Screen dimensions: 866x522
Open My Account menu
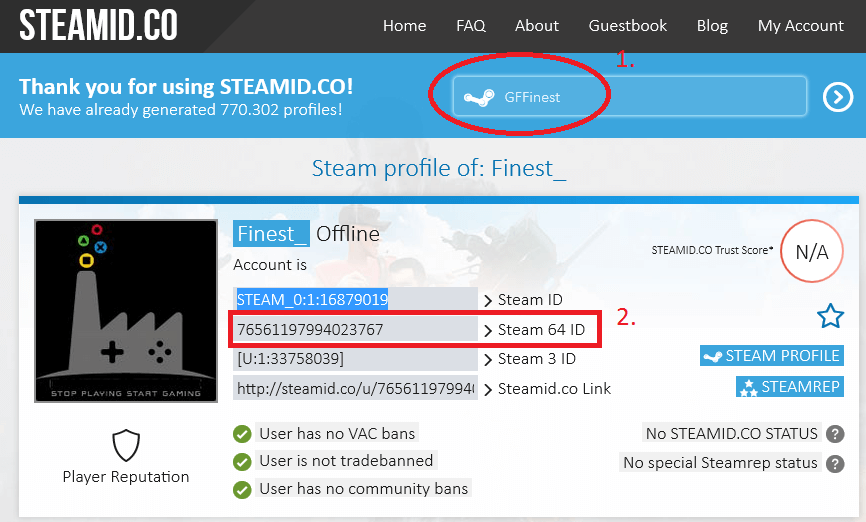pos(800,26)
